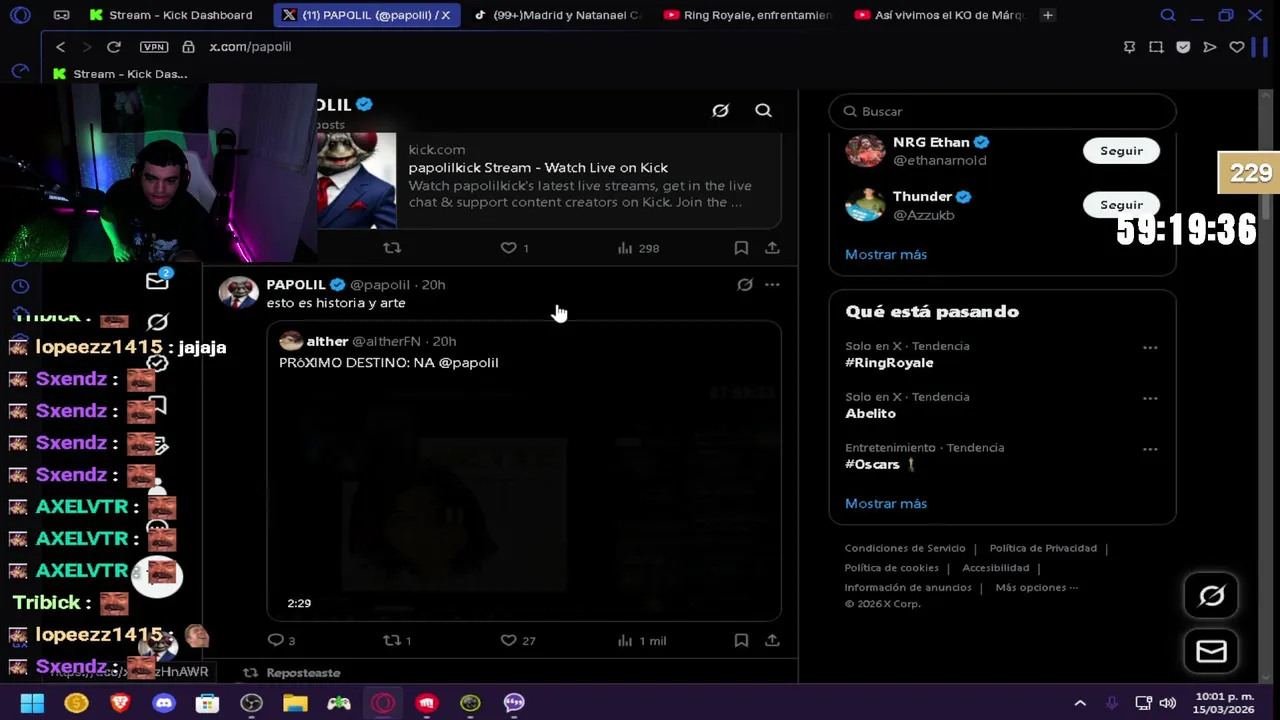The height and width of the screenshot is (720, 1280).
Task: Open Grok from the PAPOLIL profile header
Action: (720, 111)
